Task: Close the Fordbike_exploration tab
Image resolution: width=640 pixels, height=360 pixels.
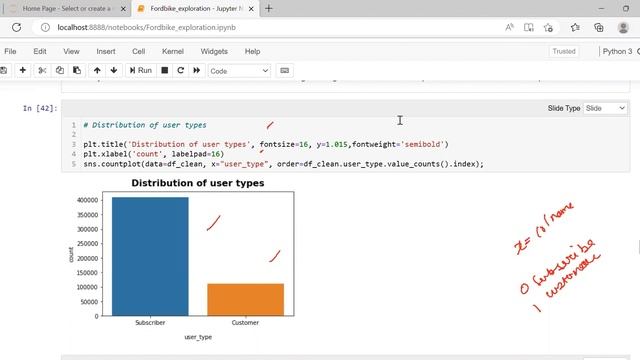Action: click(x=251, y=9)
